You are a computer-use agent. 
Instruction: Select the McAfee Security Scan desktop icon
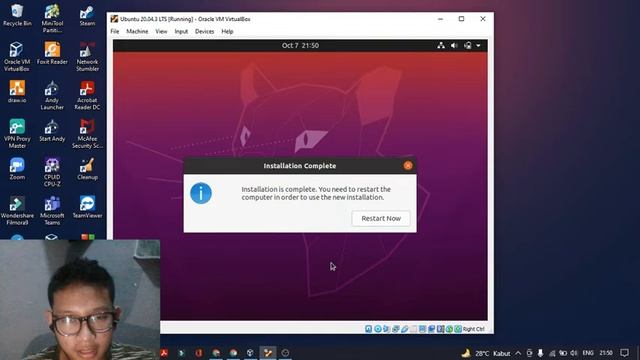[87, 133]
